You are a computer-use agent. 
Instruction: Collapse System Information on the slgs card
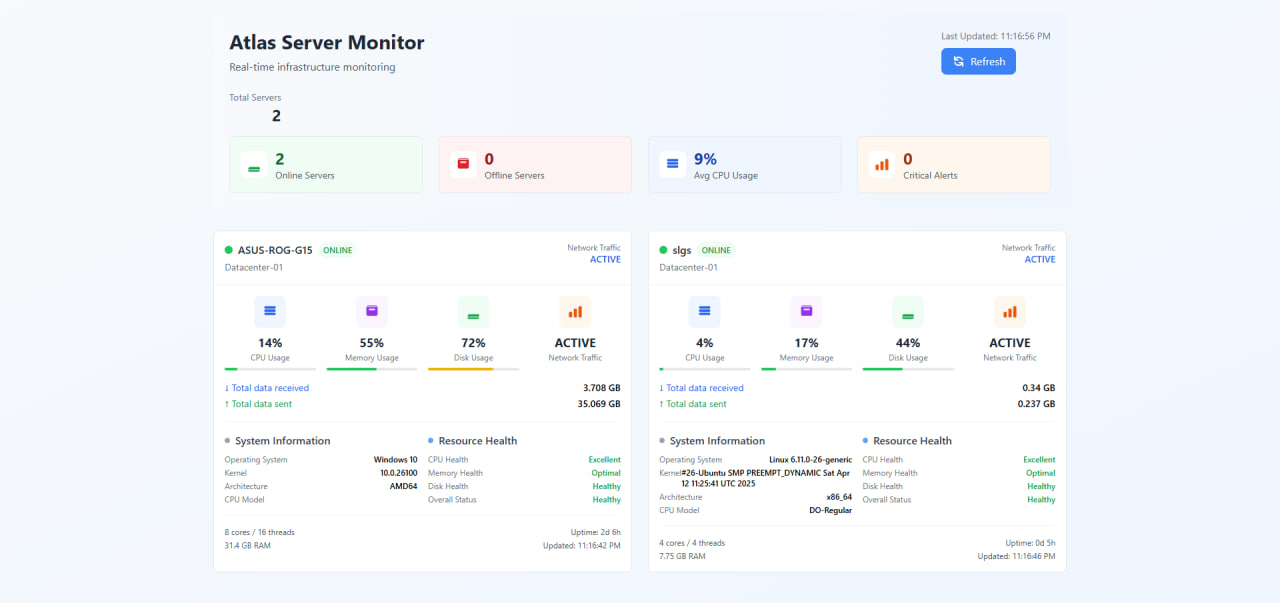click(x=717, y=440)
